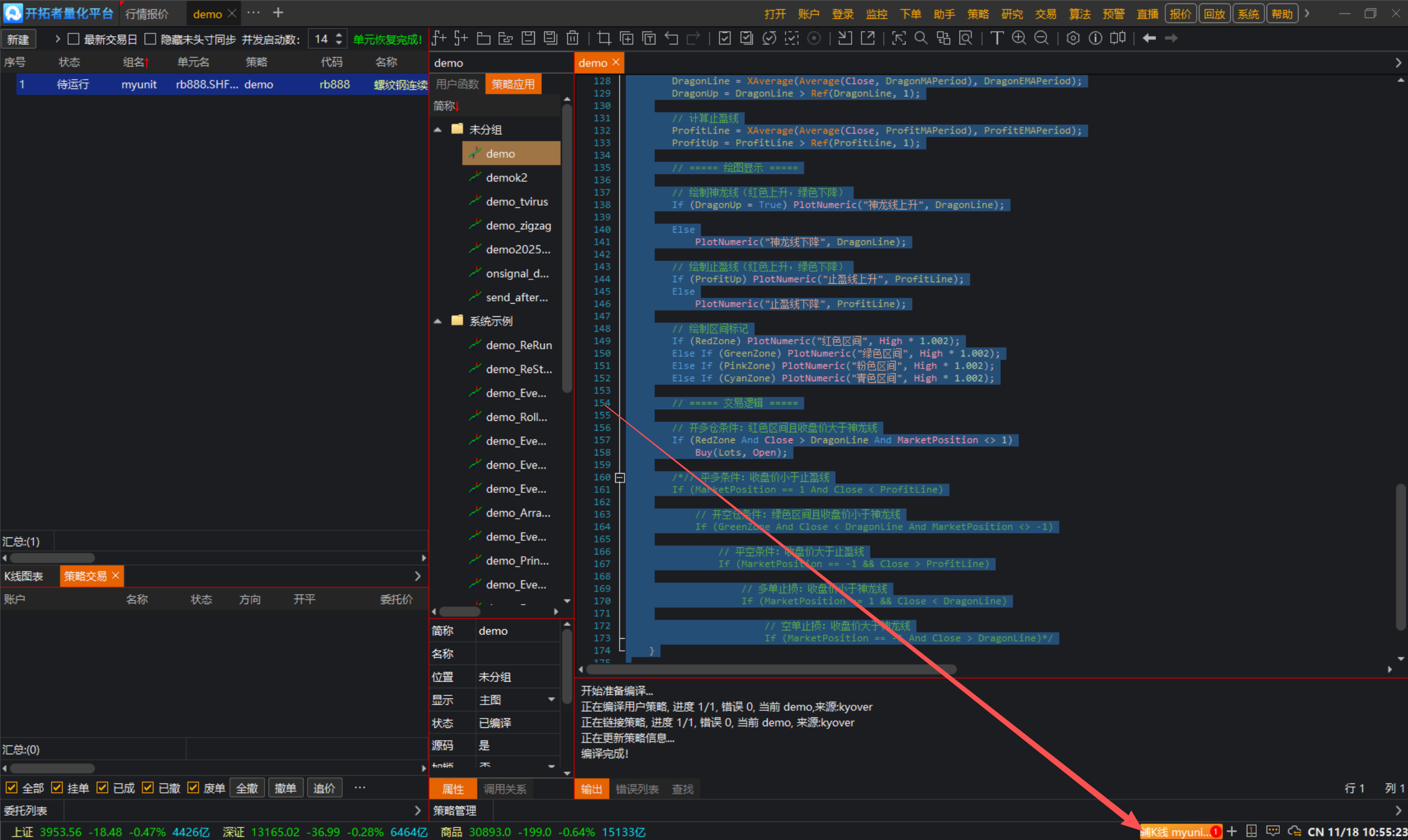1408x840 pixels.
Task: Open the 显示 主图 dropdown
Action: pyautogui.click(x=551, y=700)
